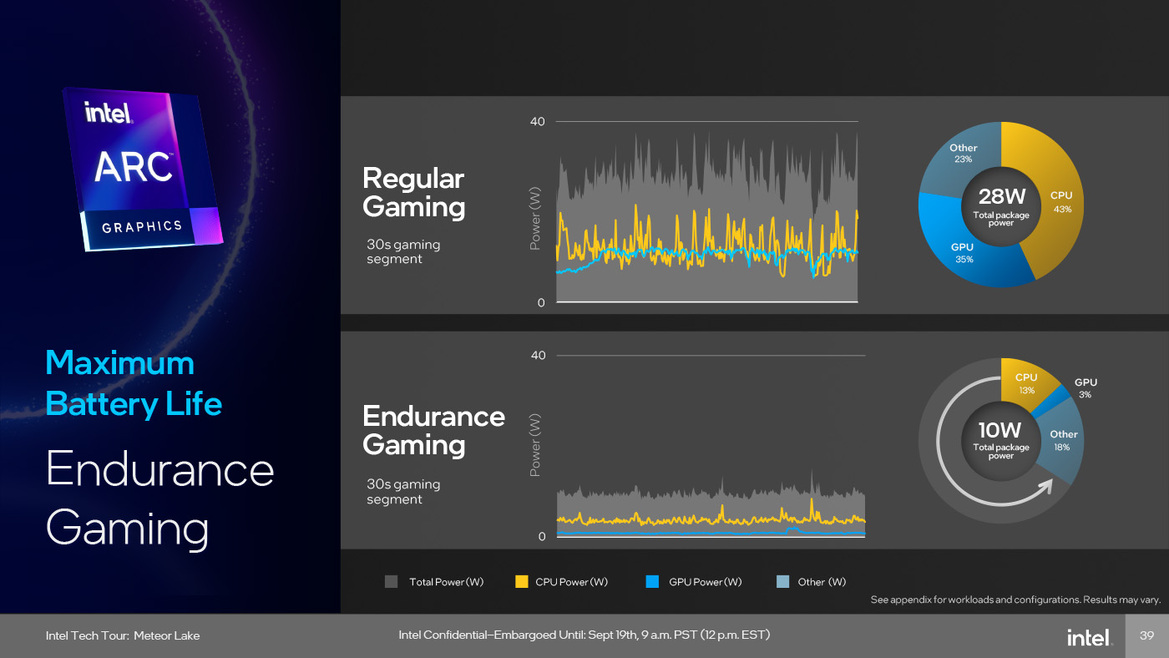
Task: Click '30s gaming segment' under Endurance Gaming
Action: [x=403, y=492]
